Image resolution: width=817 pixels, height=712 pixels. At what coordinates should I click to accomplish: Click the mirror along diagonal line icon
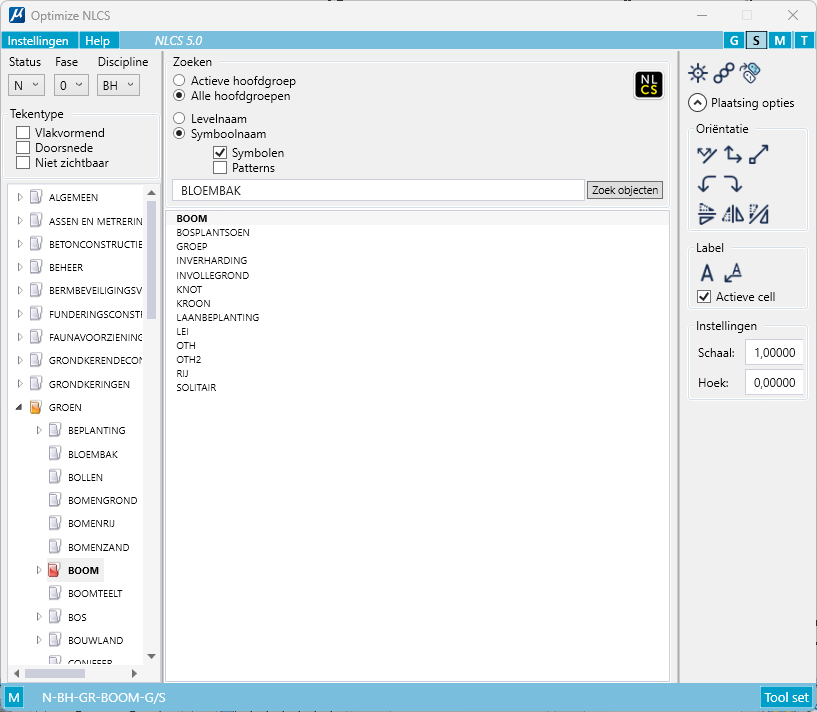759,214
